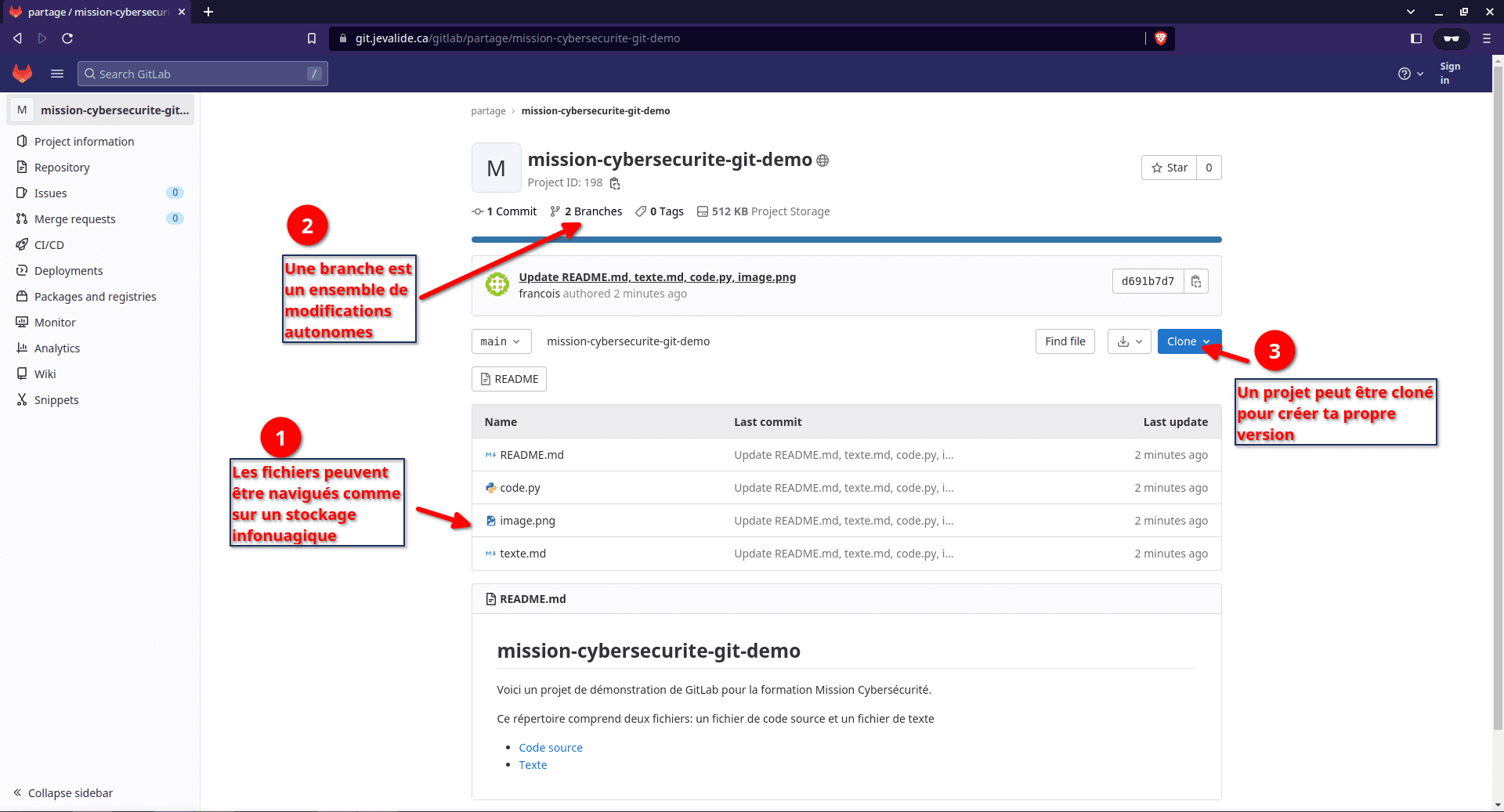The width and height of the screenshot is (1504, 812).
Task: Copy the commit SHA d691b7d7
Action: click(1196, 280)
